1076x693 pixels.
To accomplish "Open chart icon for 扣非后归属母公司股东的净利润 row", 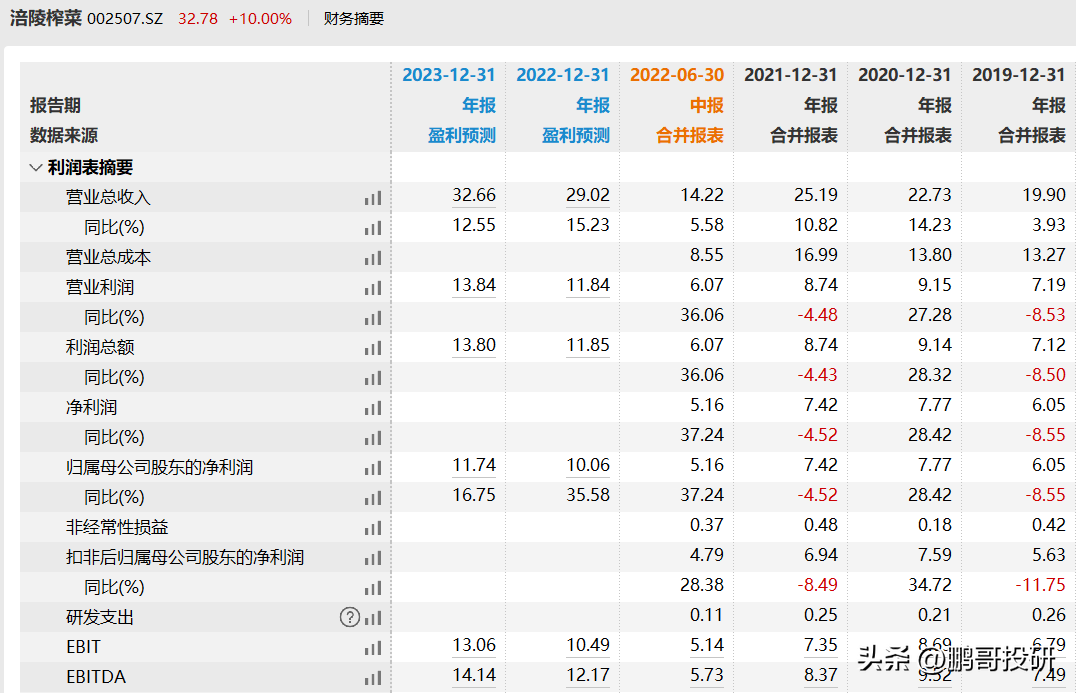I will 373,559.
